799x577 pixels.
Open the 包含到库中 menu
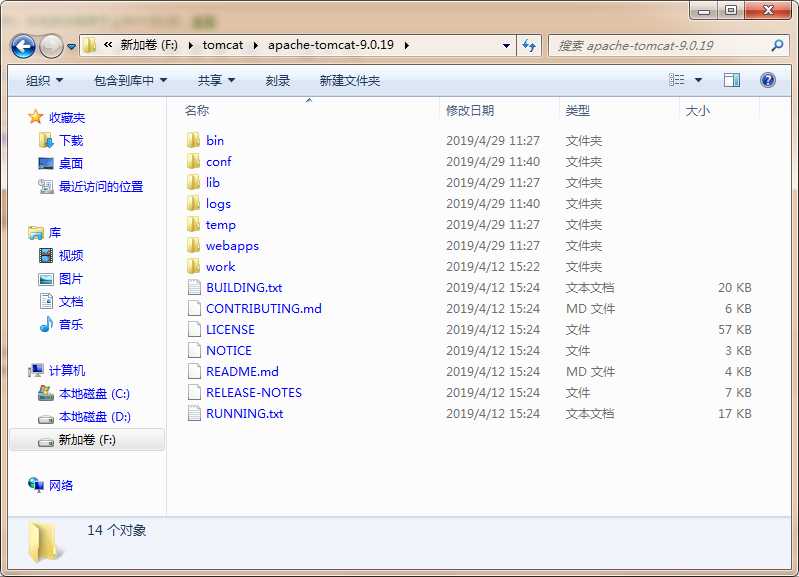(131, 81)
